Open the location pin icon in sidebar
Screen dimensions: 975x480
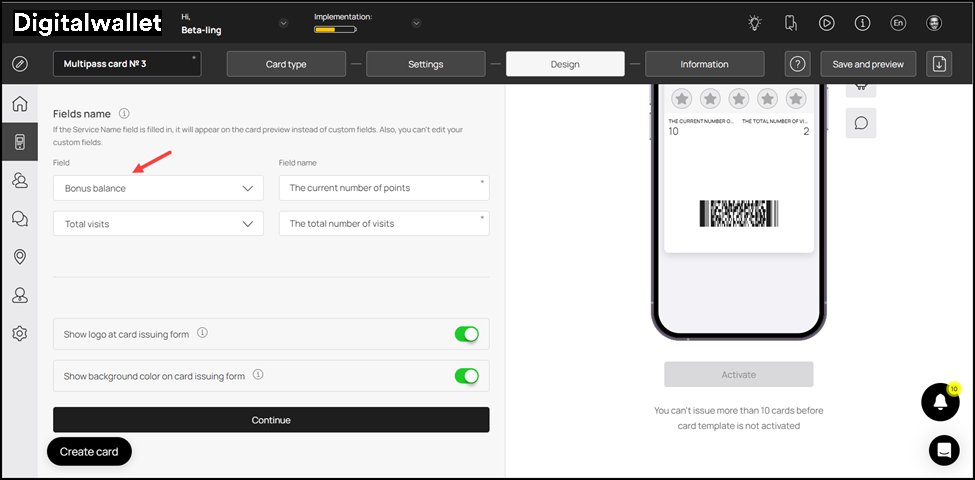[x=20, y=256]
